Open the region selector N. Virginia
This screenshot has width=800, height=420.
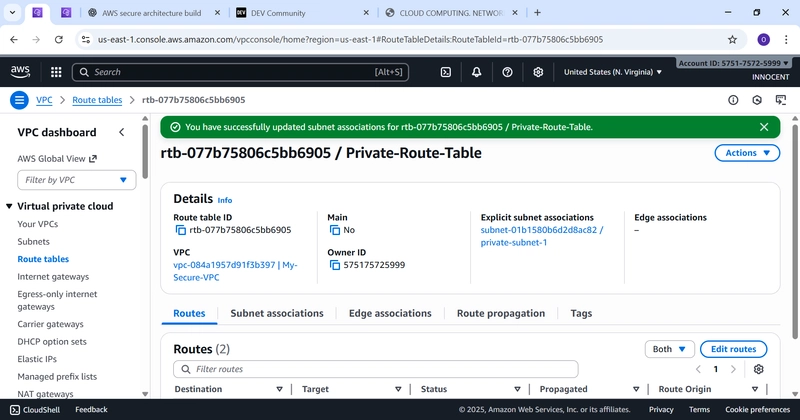[613, 72]
